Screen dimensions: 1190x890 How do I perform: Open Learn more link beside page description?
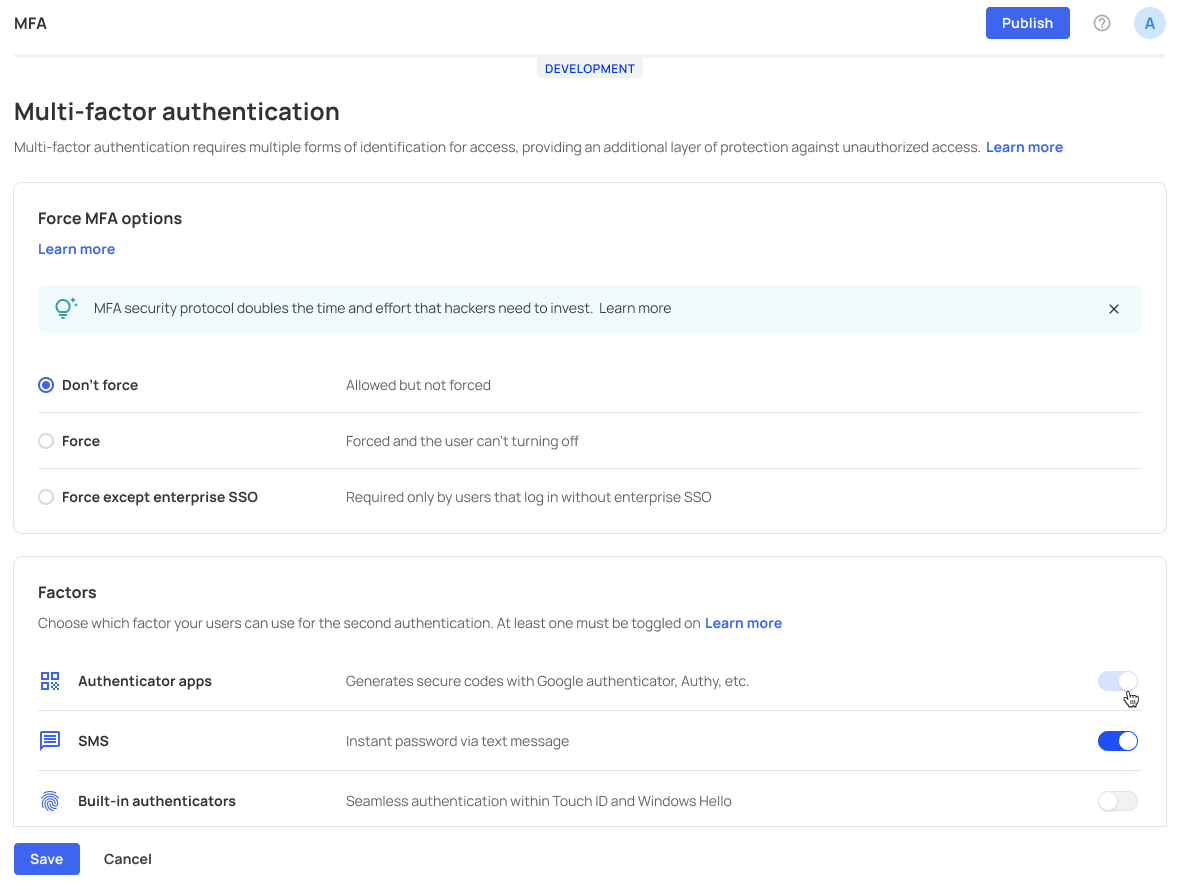tap(1024, 147)
